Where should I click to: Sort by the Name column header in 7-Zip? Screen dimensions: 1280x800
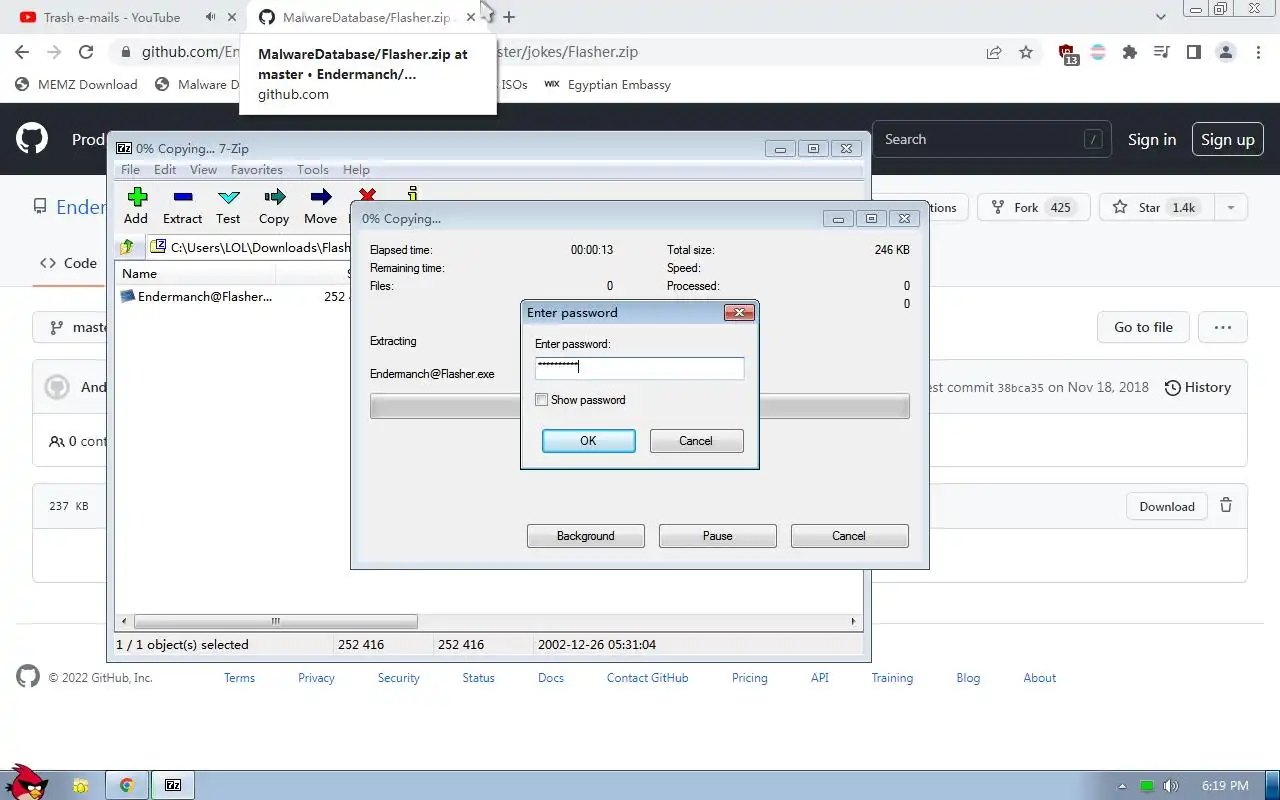[x=196, y=273]
